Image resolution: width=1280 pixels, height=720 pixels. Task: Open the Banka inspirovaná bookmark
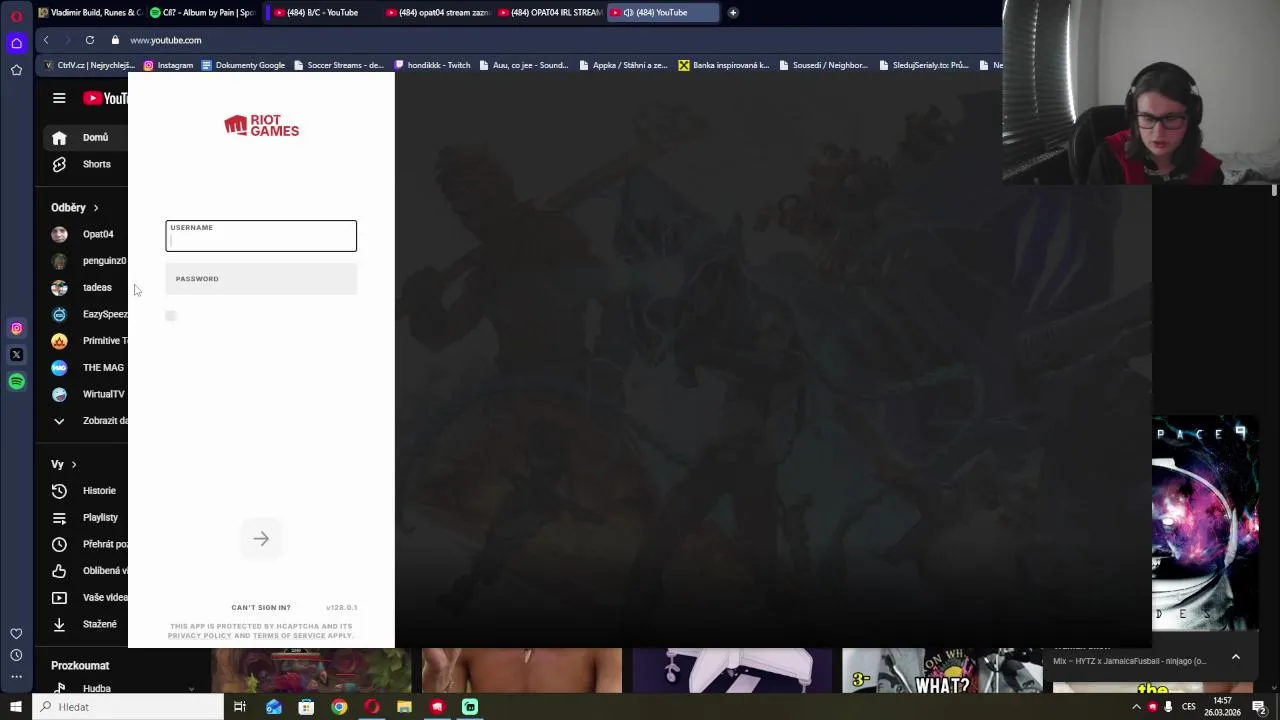pyautogui.click(x=724, y=65)
